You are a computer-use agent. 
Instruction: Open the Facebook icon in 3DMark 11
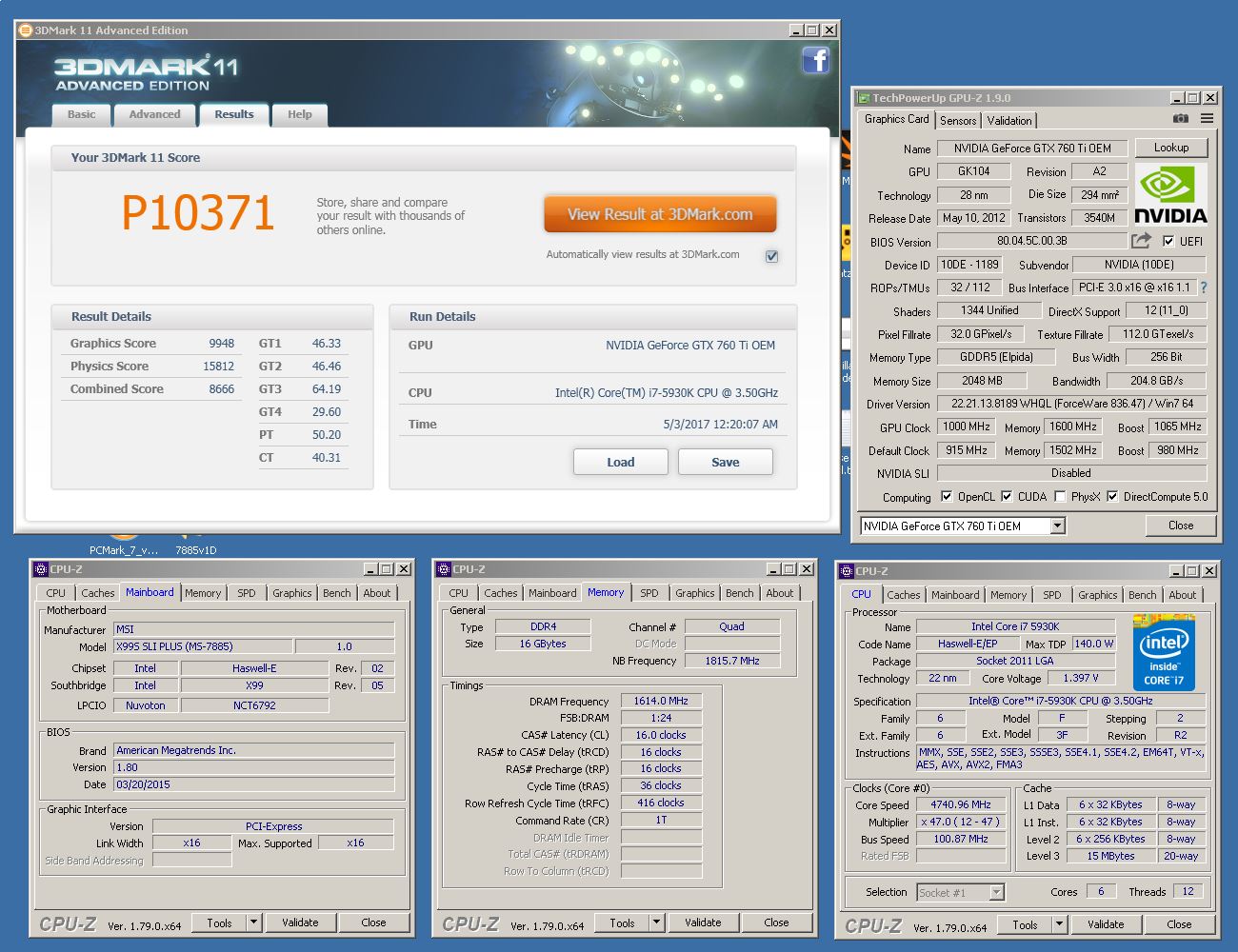pyautogui.click(x=815, y=61)
